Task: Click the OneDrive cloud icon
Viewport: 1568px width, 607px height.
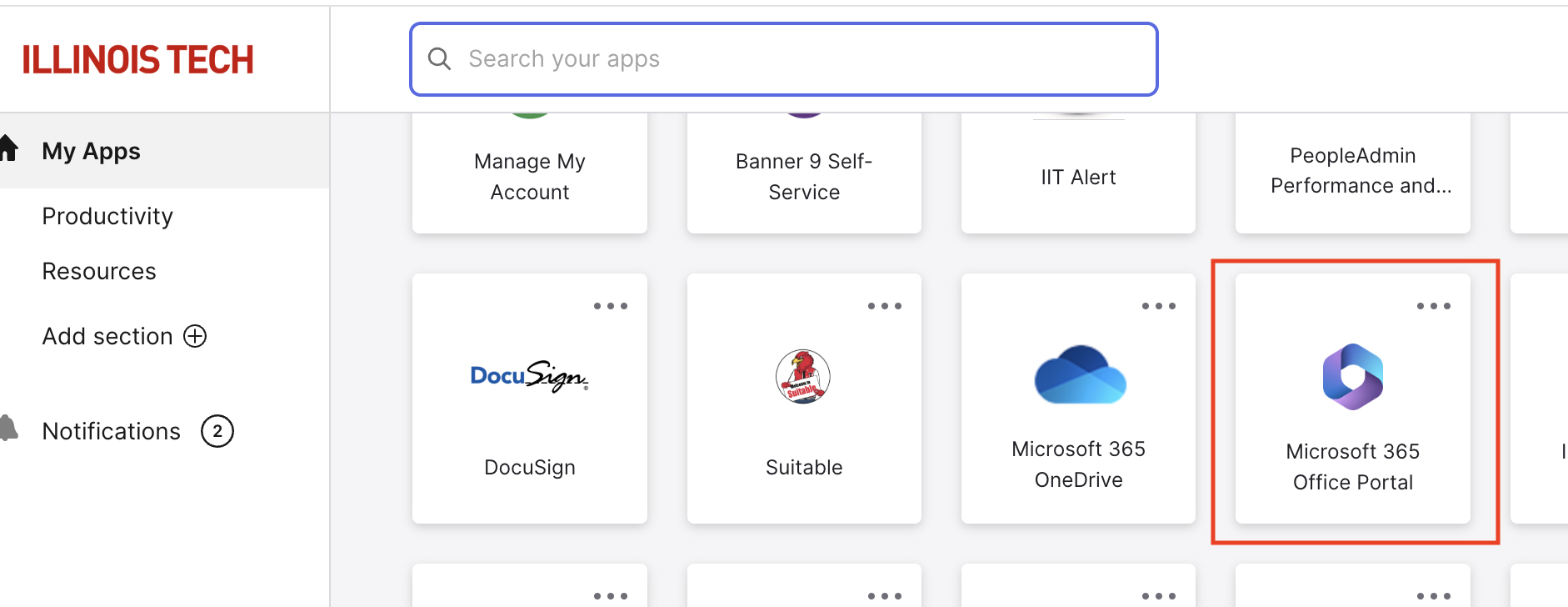Action: pos(1080,374)
